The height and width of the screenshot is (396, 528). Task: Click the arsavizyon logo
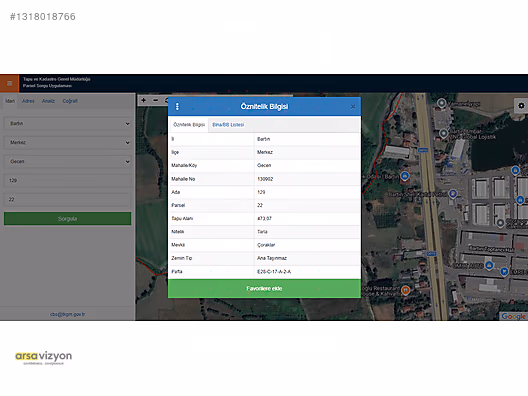coord(43,358)
